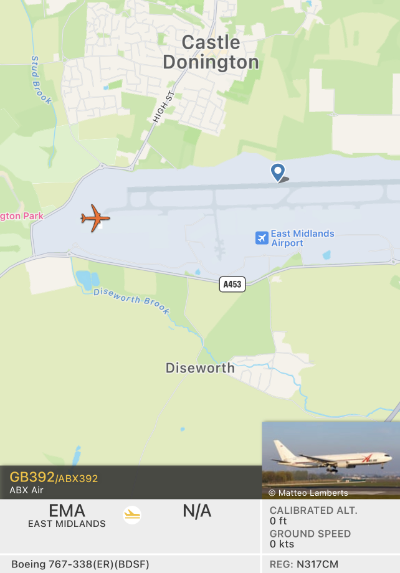This screenshot has width=400, height=573.
Task: Click the High St road label
Action: pos(164,107)
